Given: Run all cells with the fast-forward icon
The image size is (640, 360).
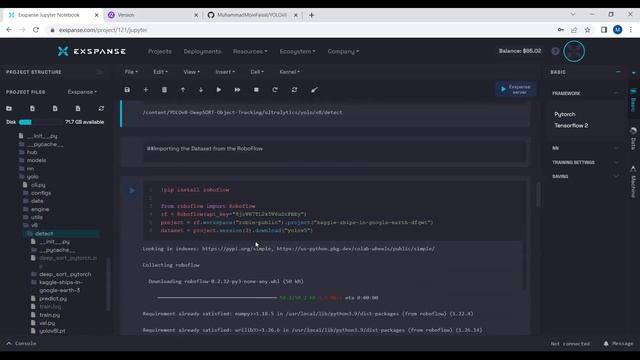Looking at the screenshot, I should (x=237, y=90).
